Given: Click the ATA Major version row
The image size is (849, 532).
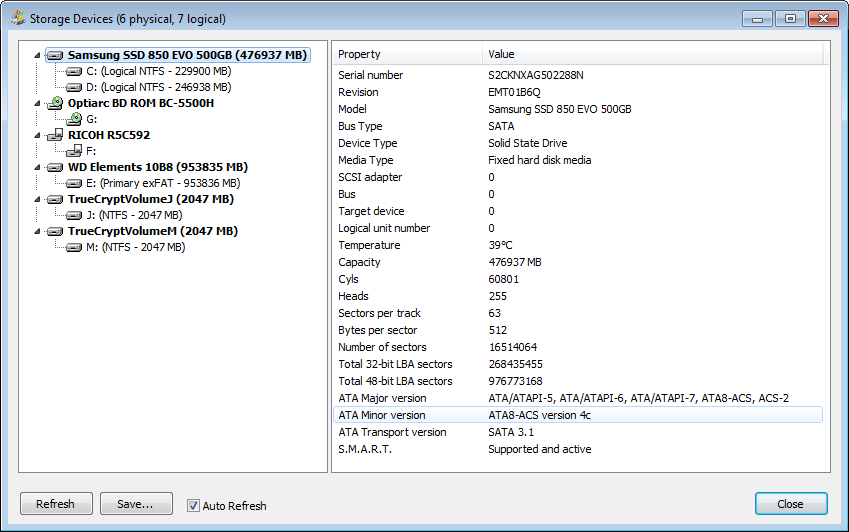Looking at the screenshot, I should tap(578, 398).
